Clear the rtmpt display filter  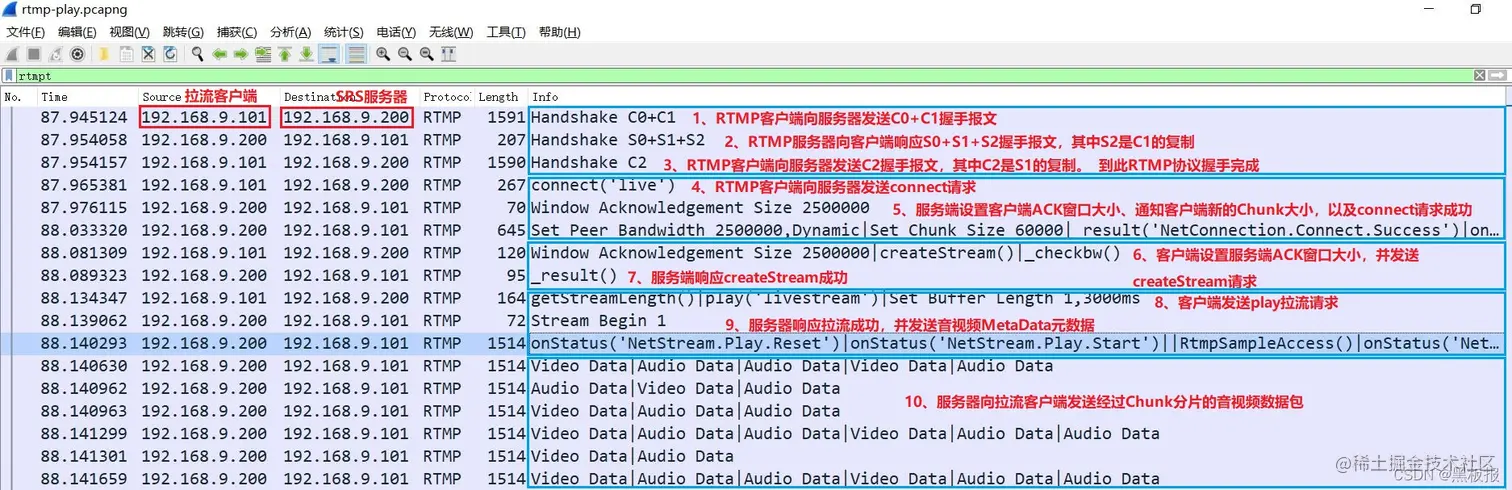1480,76
